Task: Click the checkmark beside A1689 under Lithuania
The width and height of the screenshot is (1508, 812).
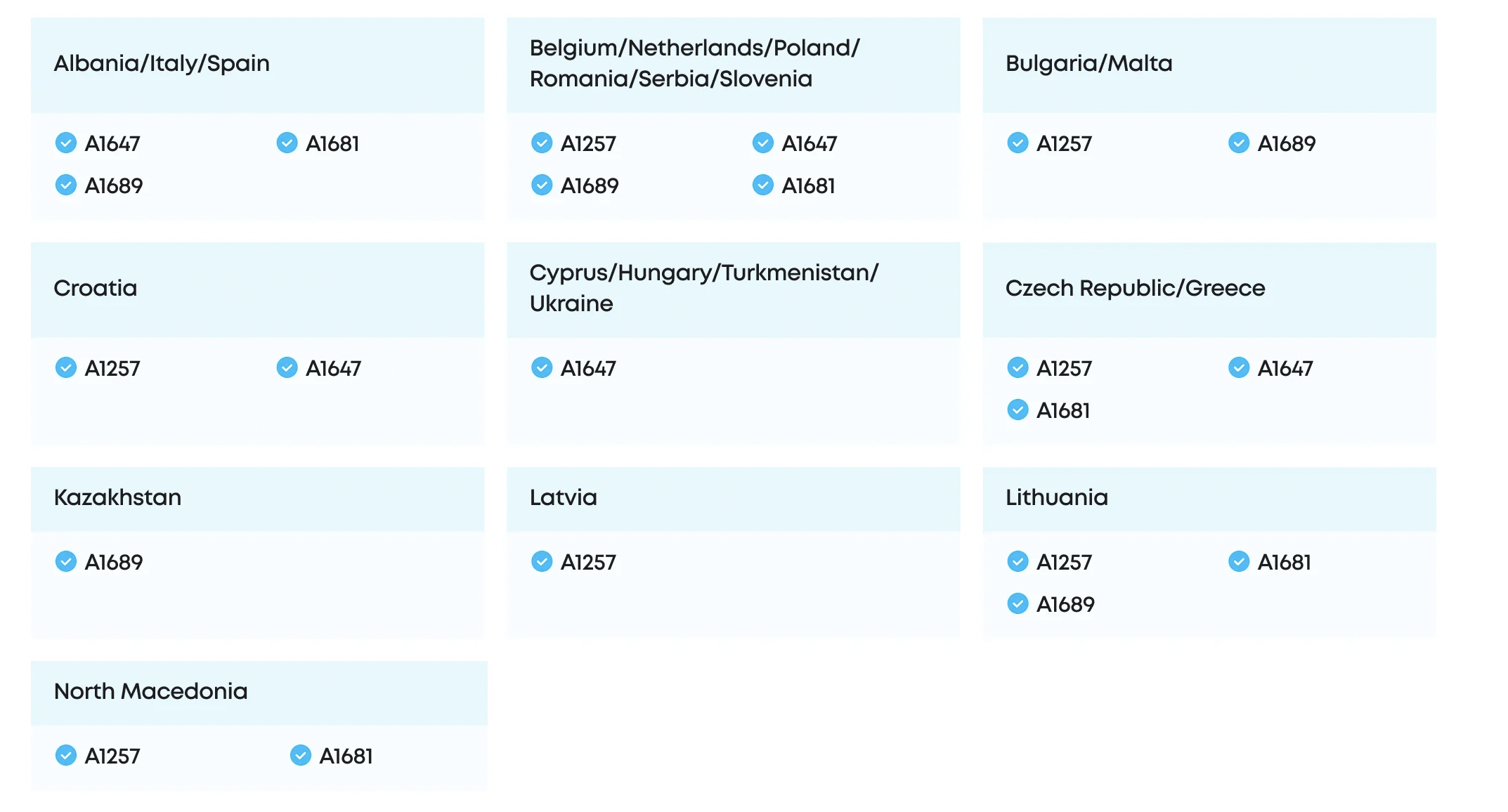Action: point(1018,604)
